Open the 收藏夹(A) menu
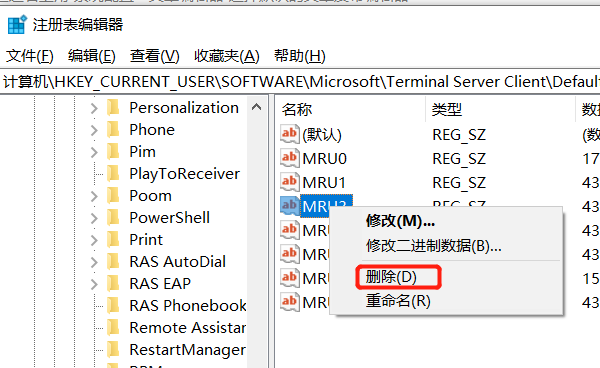This screenshot has width=600, height=368. [x=227, y=56]
